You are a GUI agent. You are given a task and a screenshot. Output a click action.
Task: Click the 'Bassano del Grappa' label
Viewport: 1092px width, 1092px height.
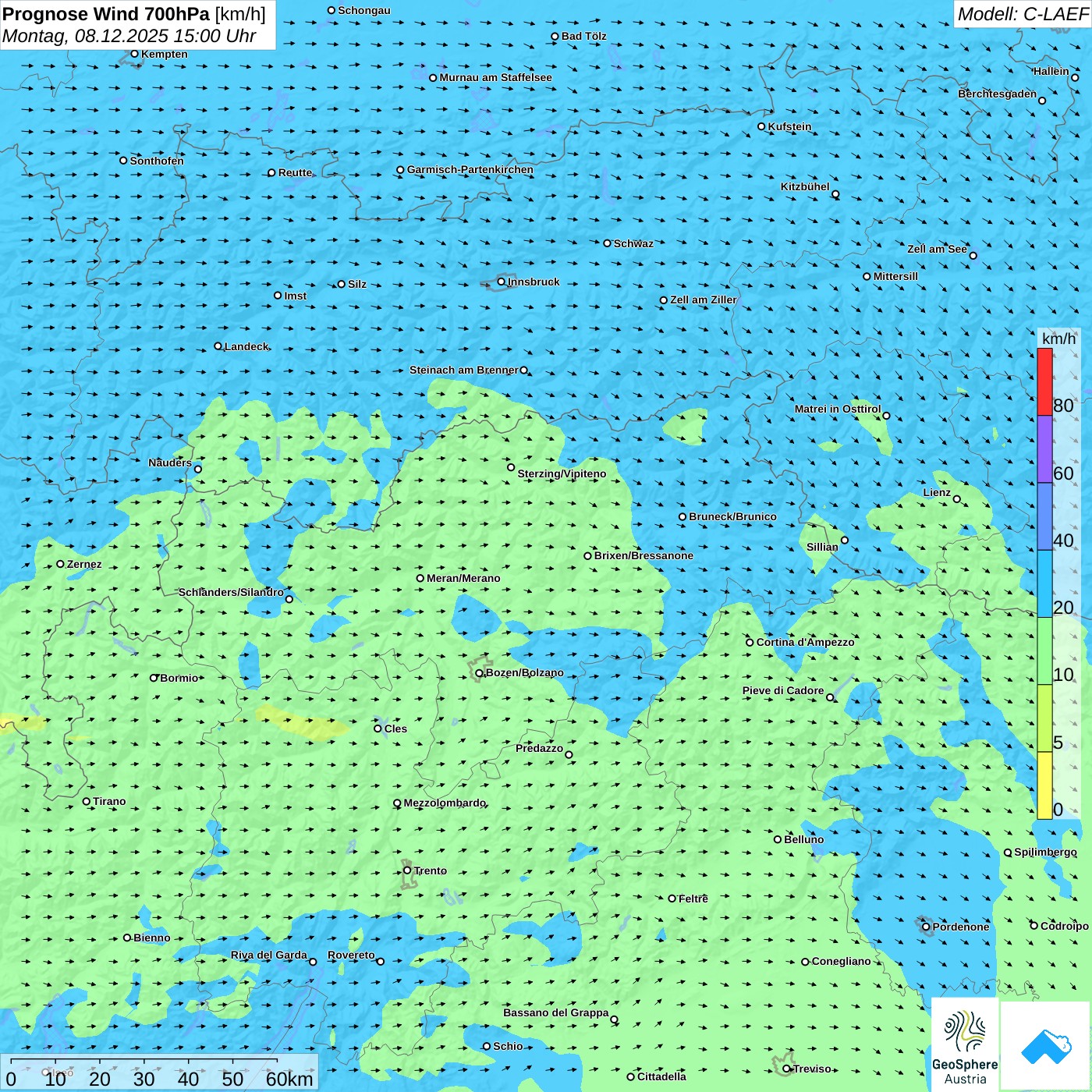point(556,1012)
